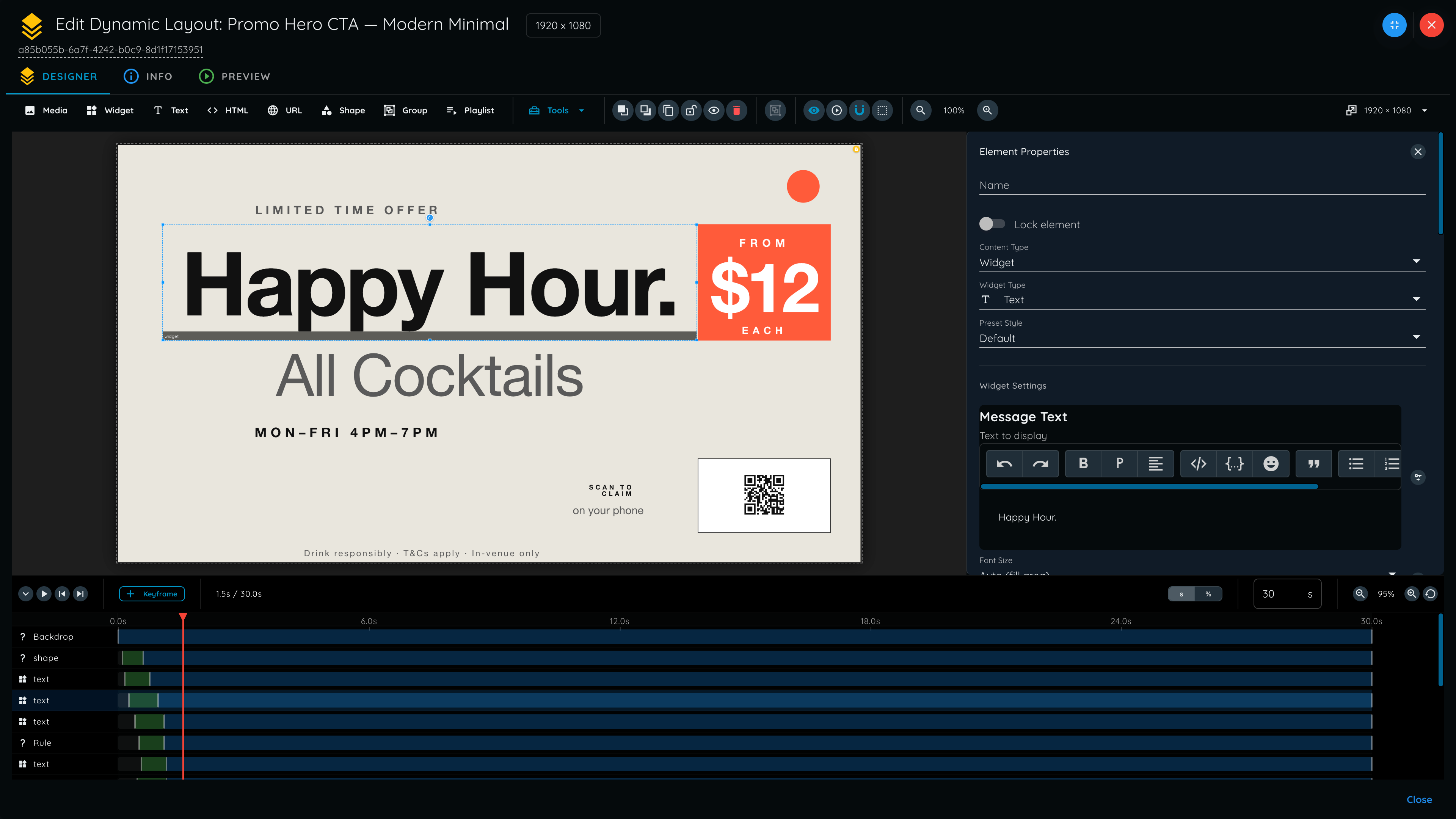Viewport: 1456px width, 819px height.
Task: Click the Close link at bottom right
Action: pos(1419,800)
